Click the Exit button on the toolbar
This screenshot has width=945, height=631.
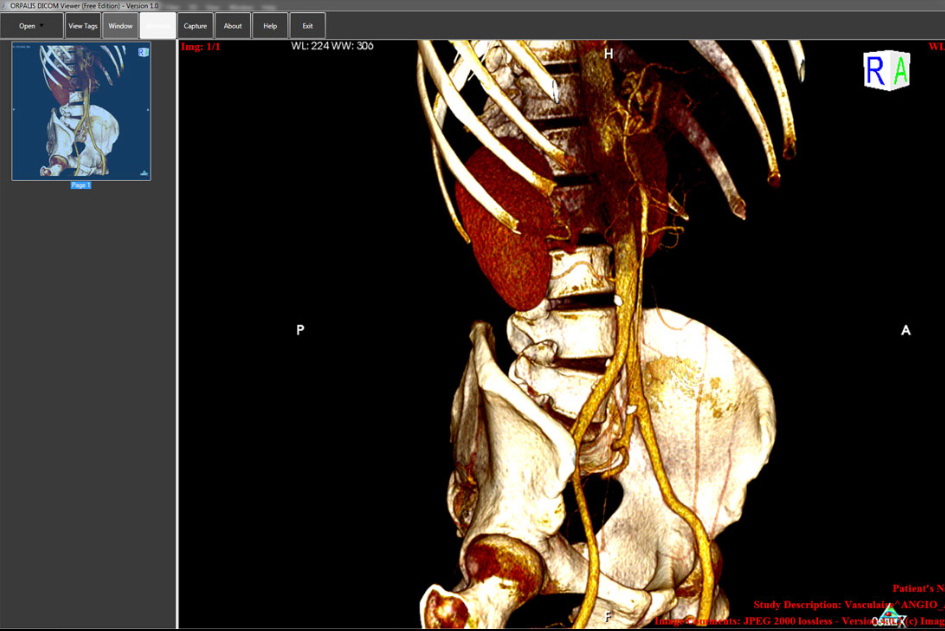[307, 25]
